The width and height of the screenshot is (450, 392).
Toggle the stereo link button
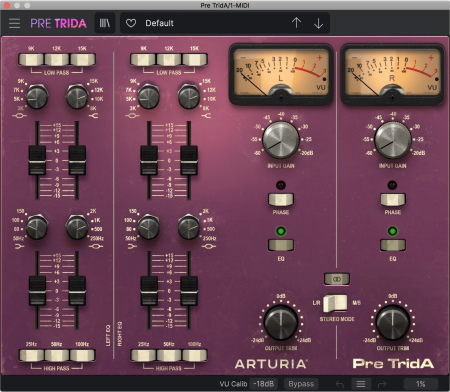(337, 279)
